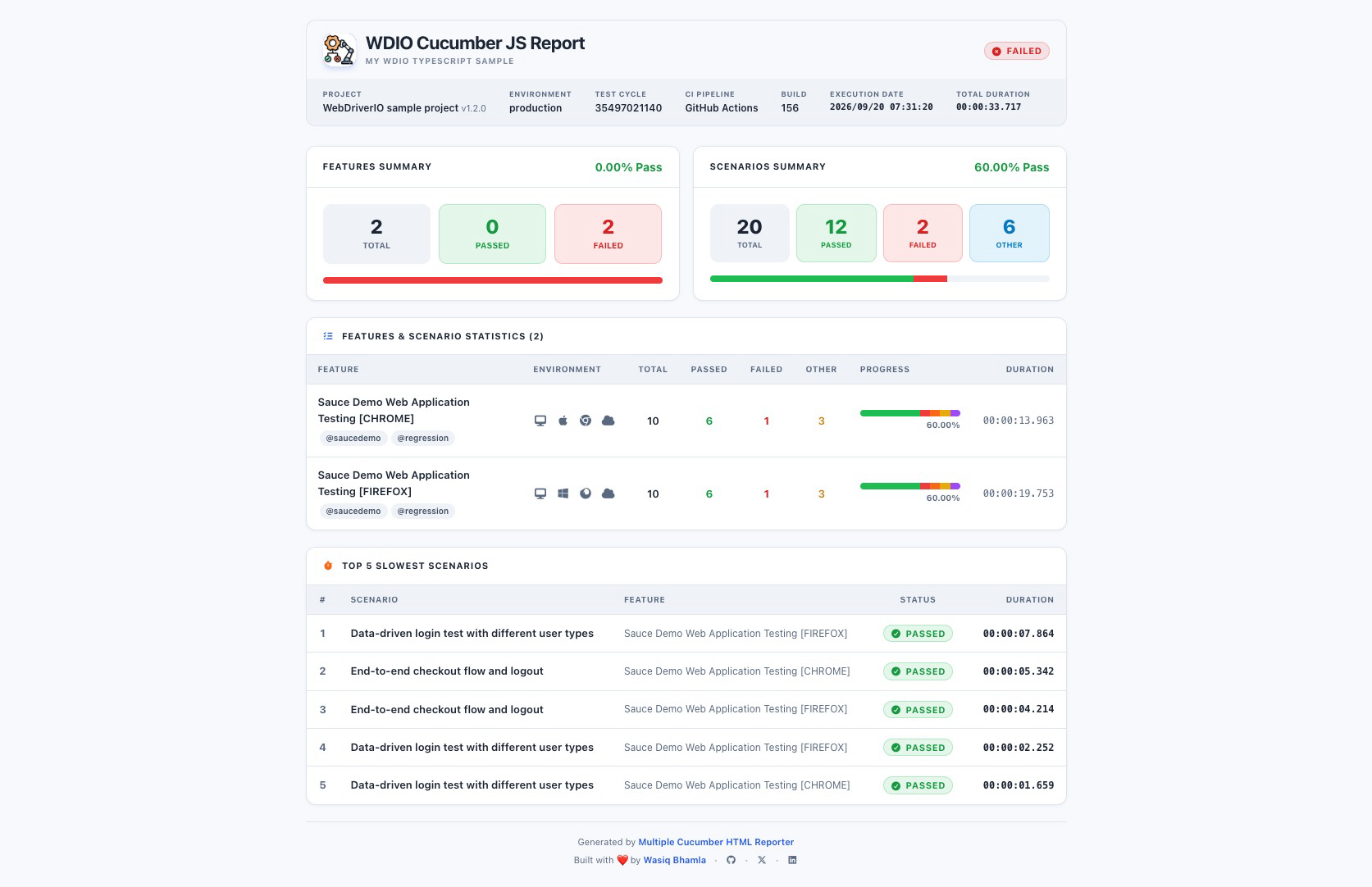Click the CHROME row duration 00:00:13.963
Viewport: 1372px width, 887px height.
click(1019, 421)
